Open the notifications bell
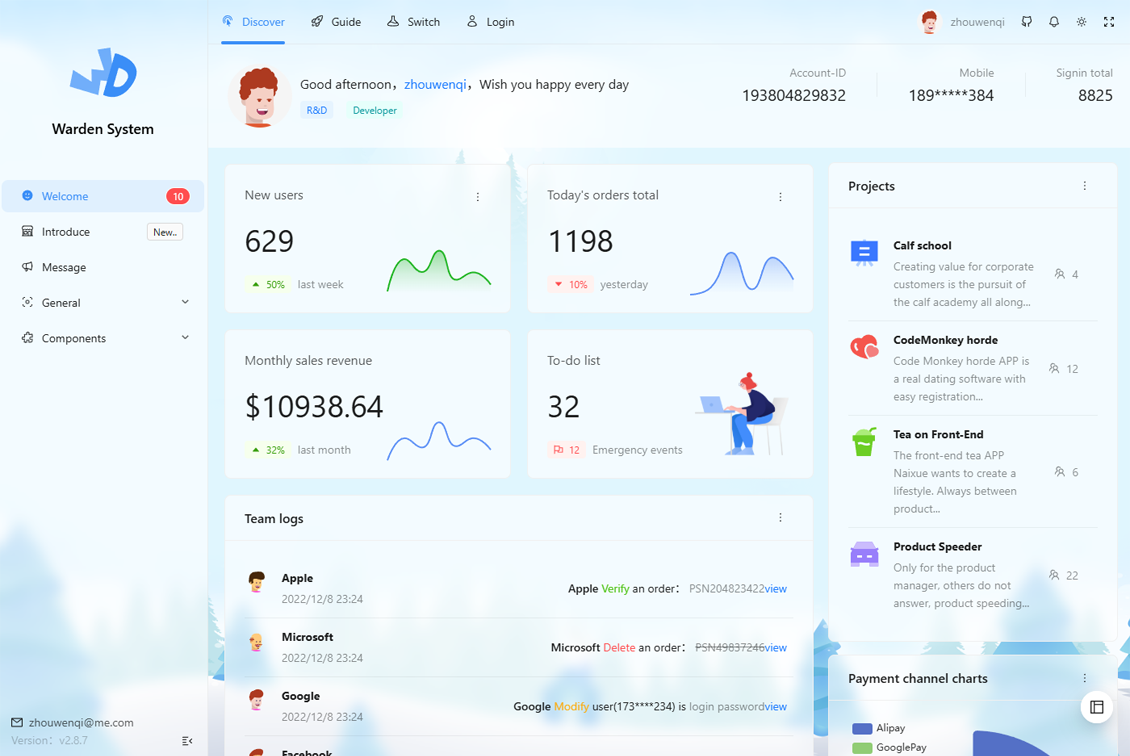Screen dimensions: 1130x756 (x=1054, y=22)
